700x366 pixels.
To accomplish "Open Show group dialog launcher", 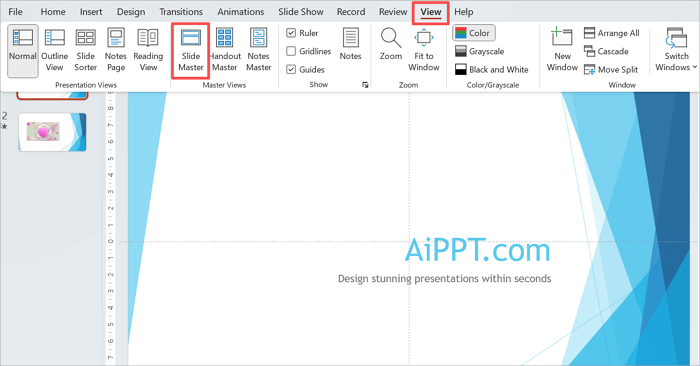I will pos(365,85).
